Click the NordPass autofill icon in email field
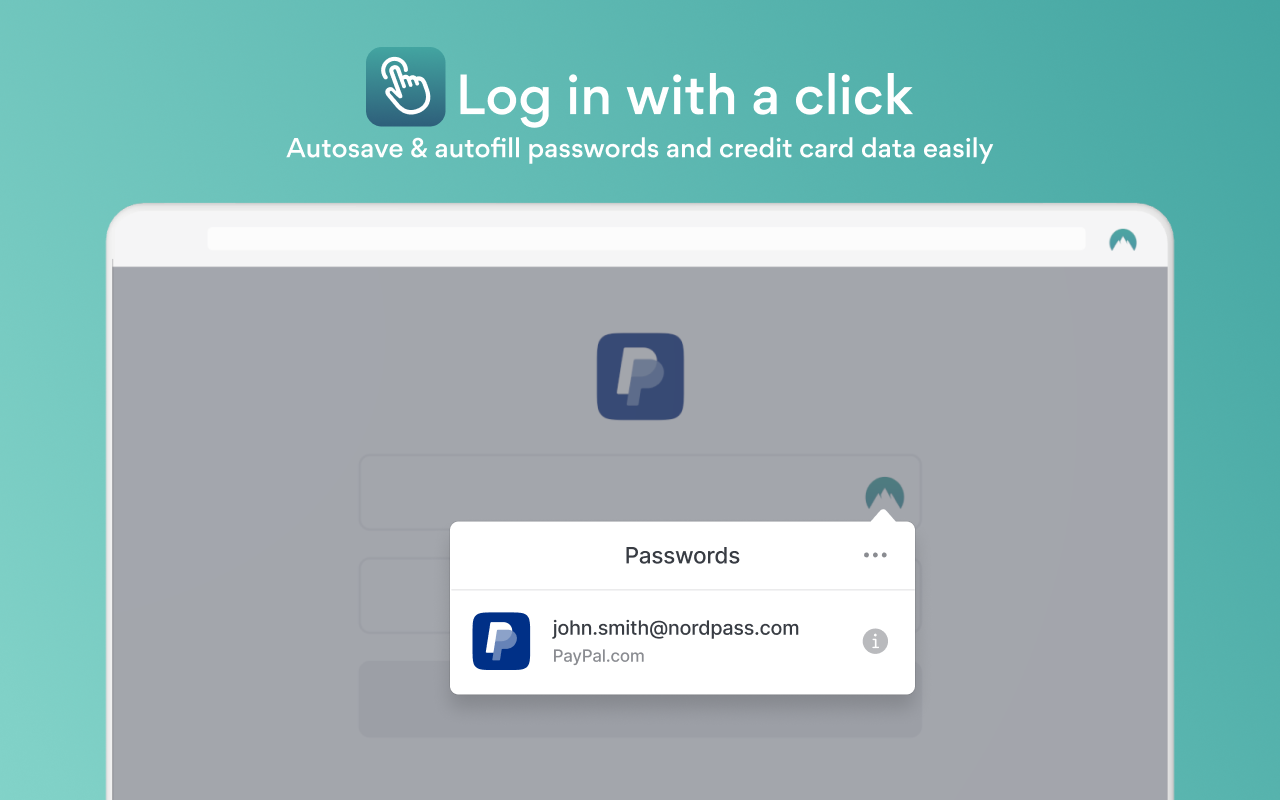 tap(884, 496)
